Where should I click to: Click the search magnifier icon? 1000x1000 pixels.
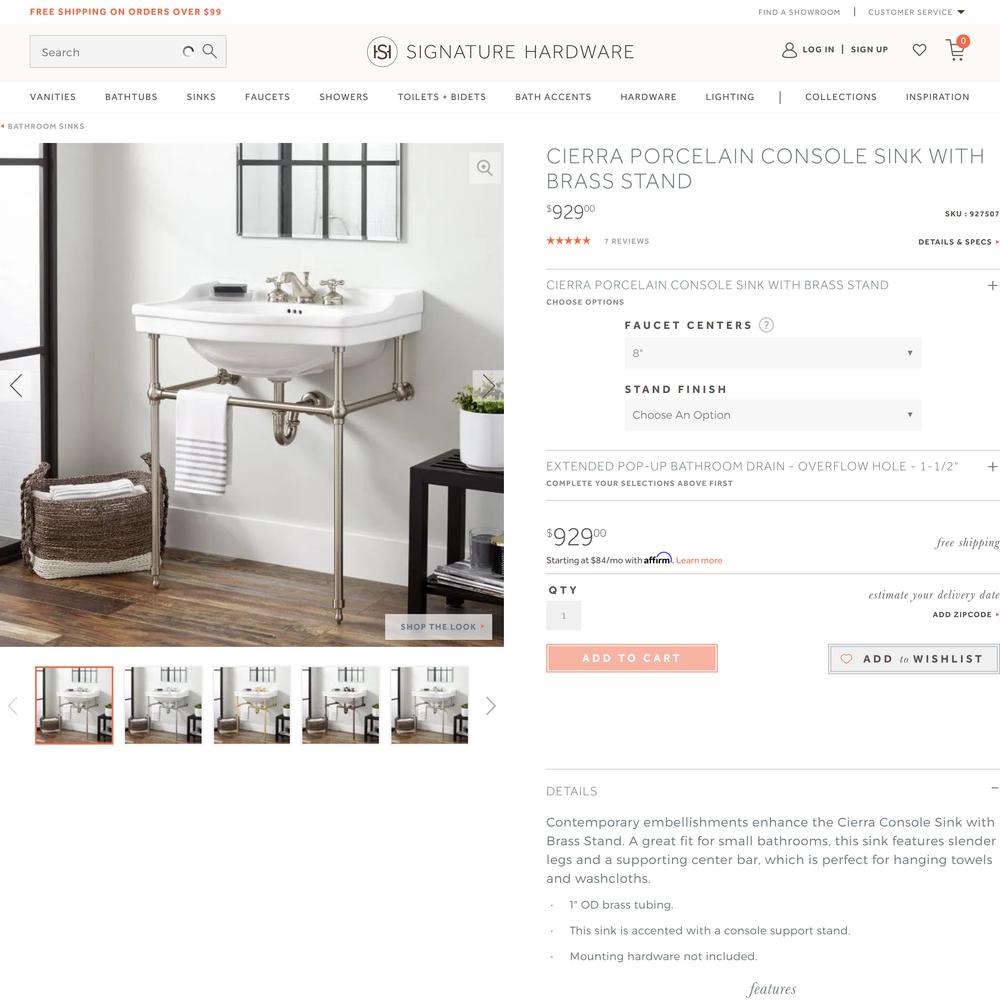[209, 51]
